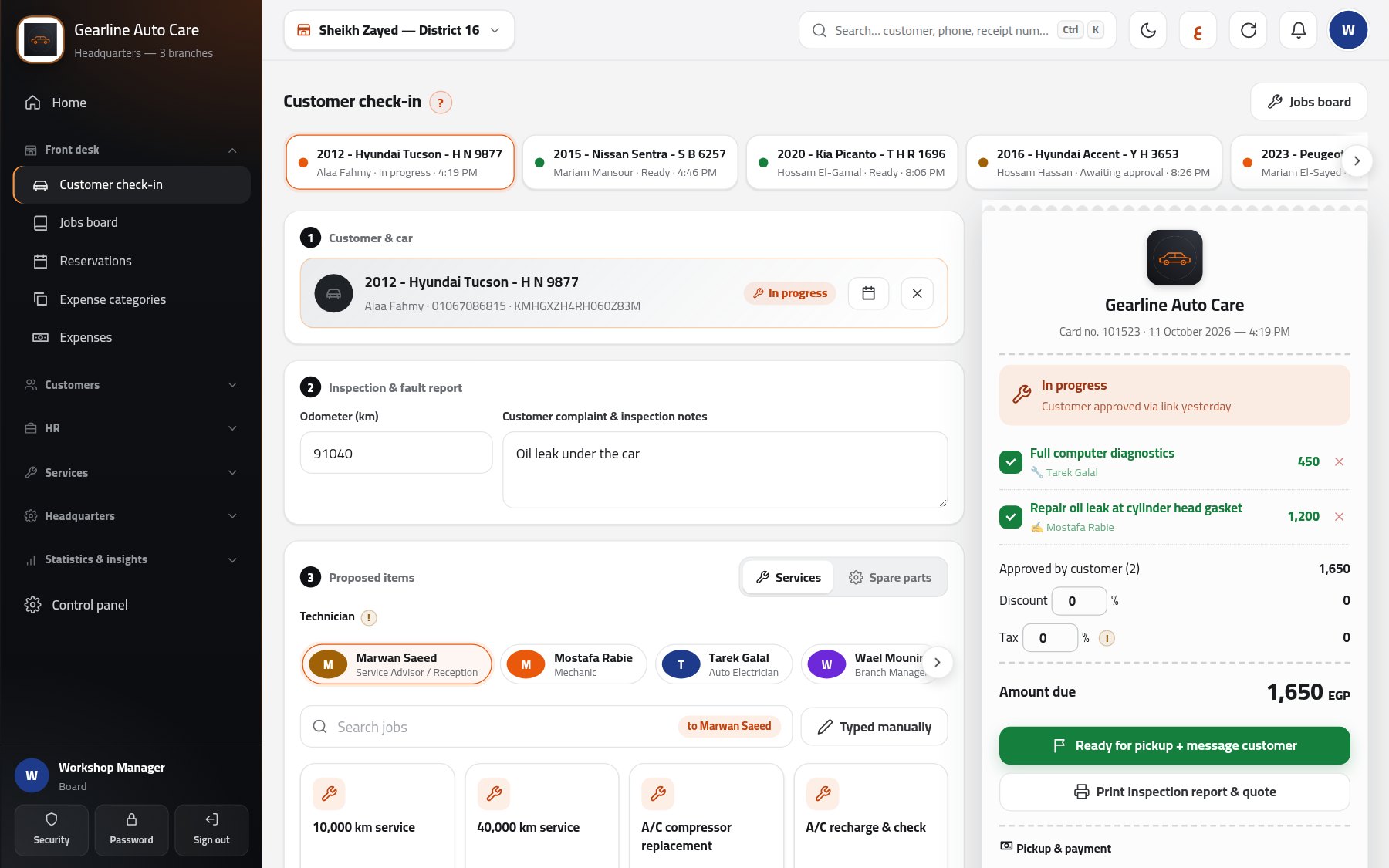Click the tax warning info icon
This screenshot has height=868, width=1389.
click(x=1106, y=638)
